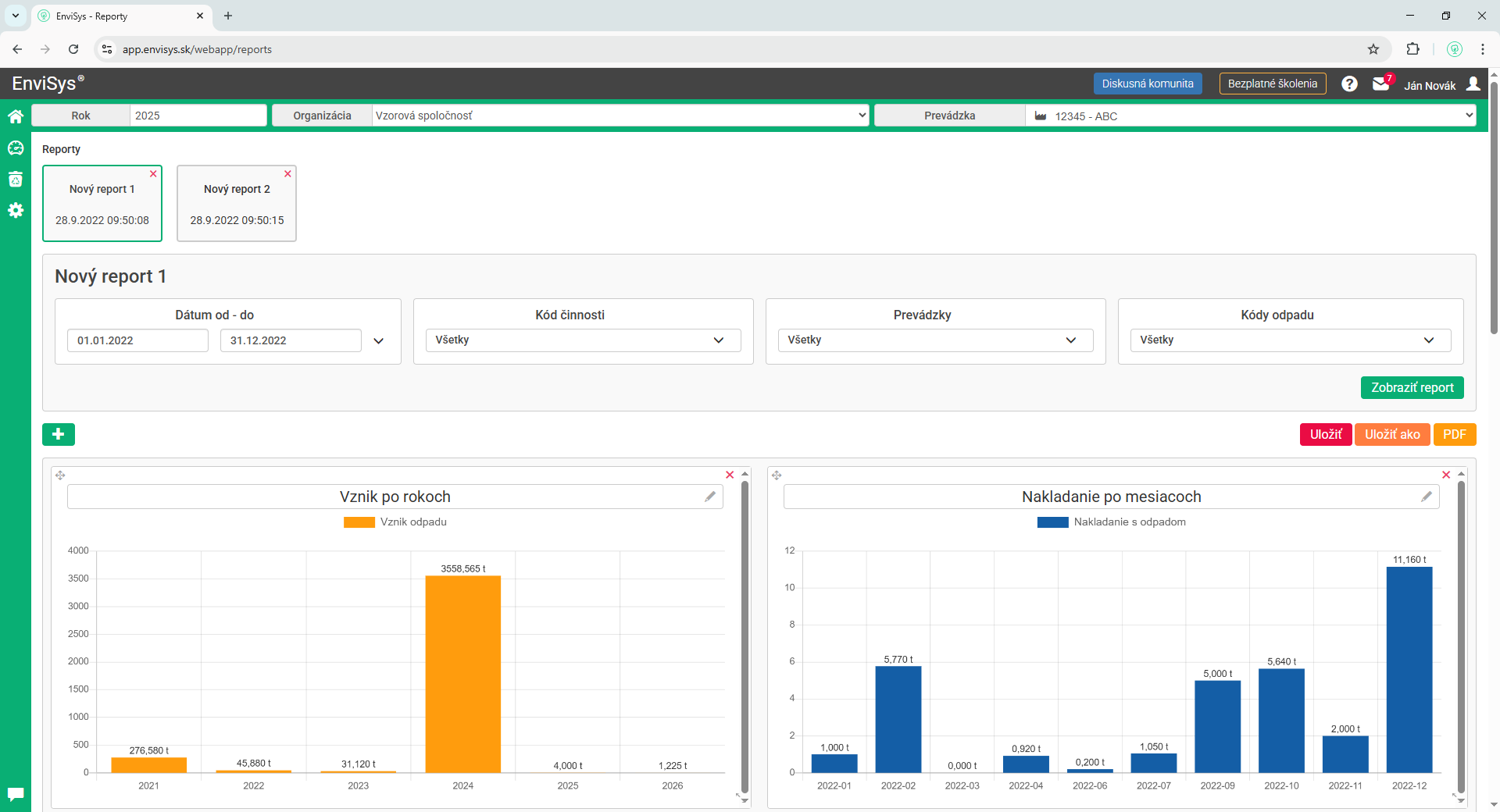Image resolution: width=1500 pixels, height=812 pixels.
Task: Toggle 'Nakladanie s odpadom' legend series
Action: coord(1111,522)
